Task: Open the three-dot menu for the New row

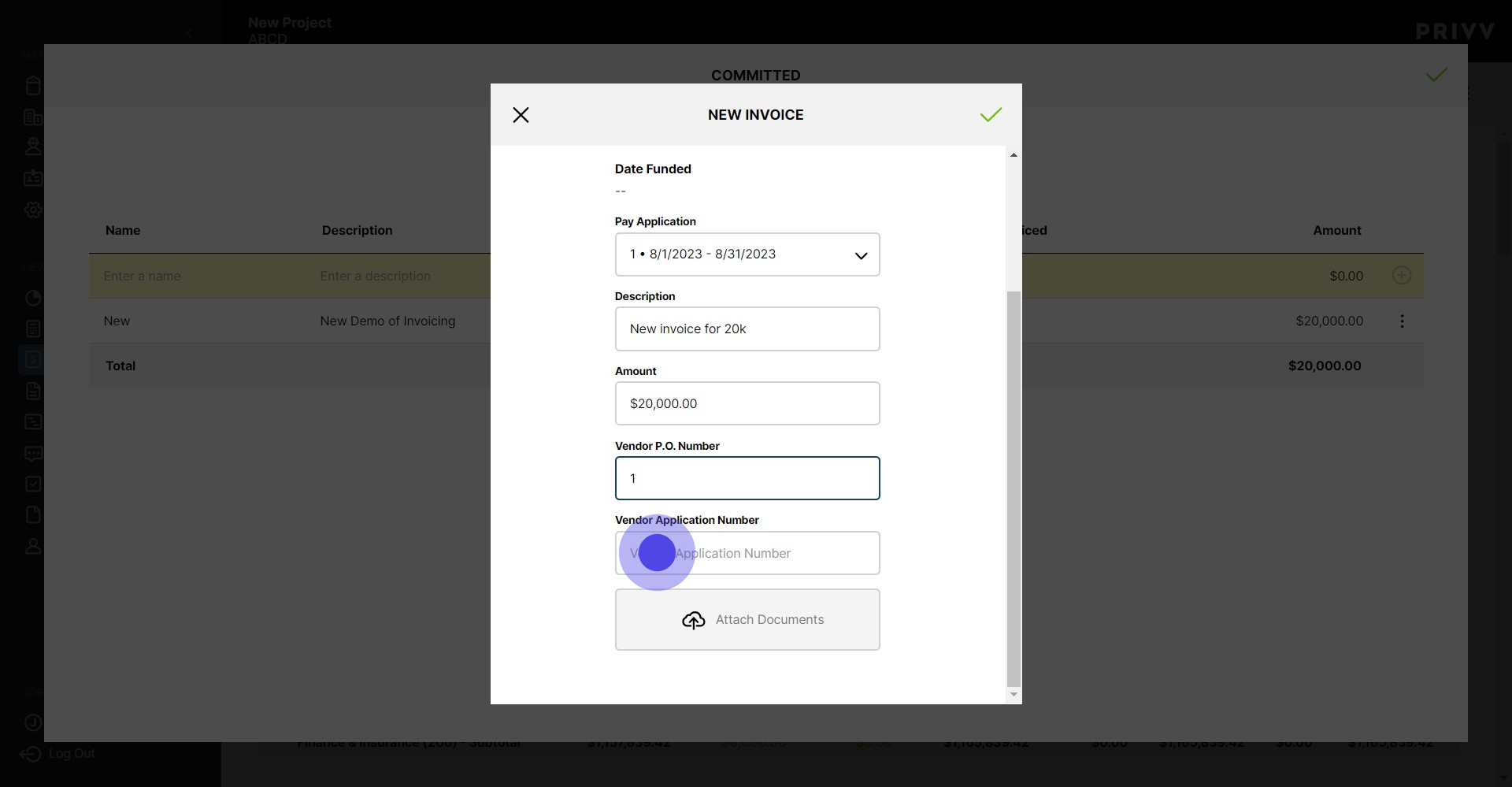Action: 1402,321
